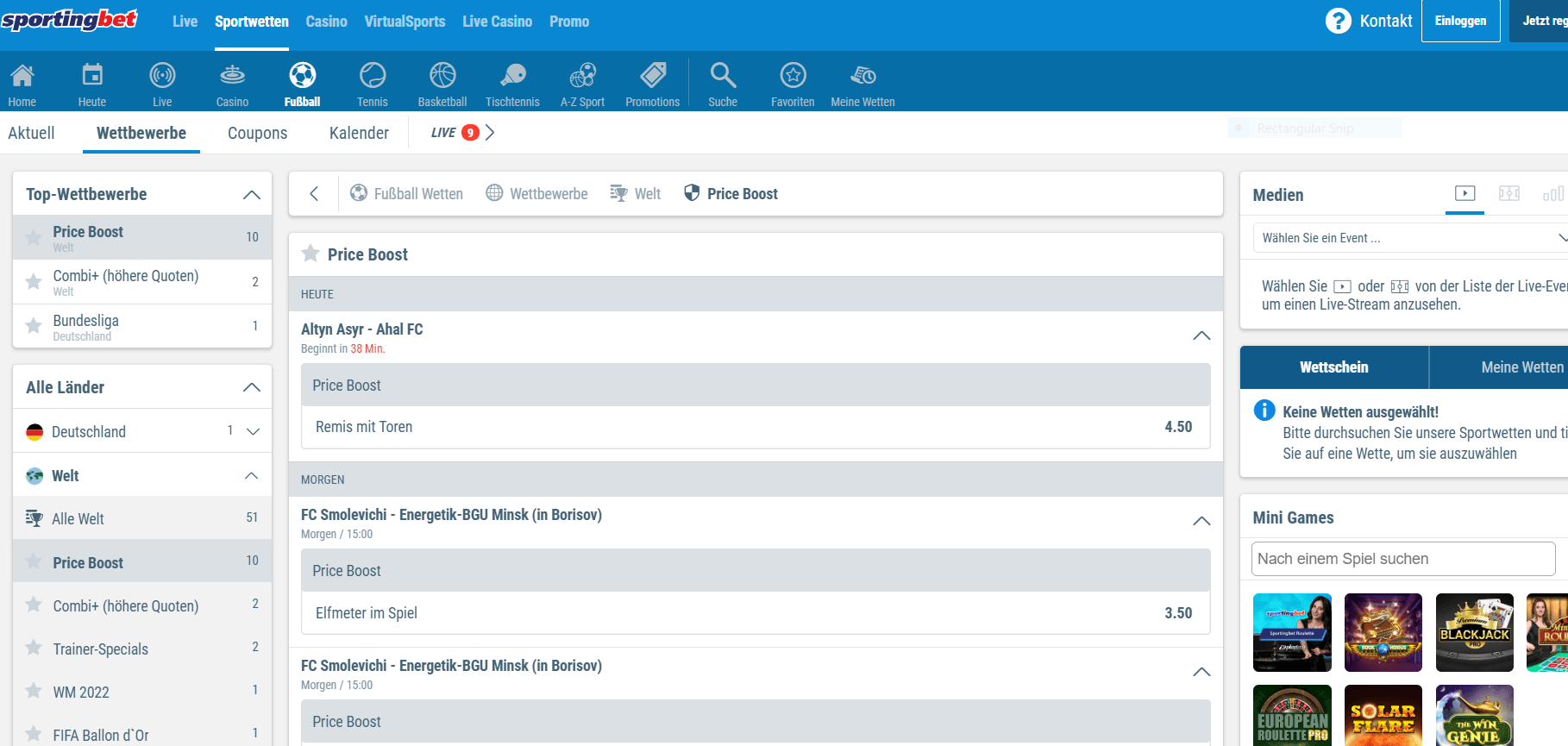
Task: Favorite Price Boost in Top-Wettbewerbe
Action: 34,237
